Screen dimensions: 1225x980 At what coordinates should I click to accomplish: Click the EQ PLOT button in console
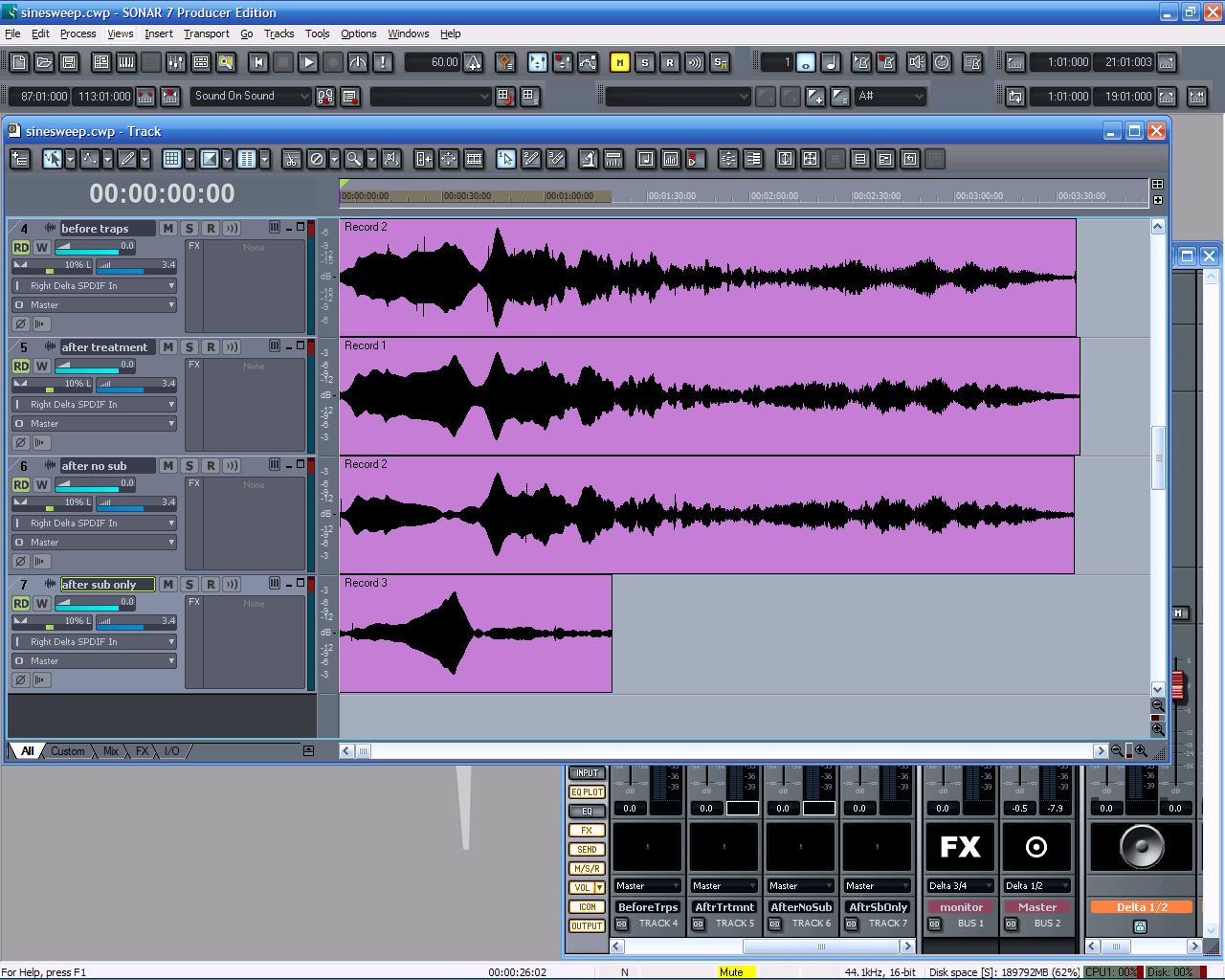tap(587, 792)
